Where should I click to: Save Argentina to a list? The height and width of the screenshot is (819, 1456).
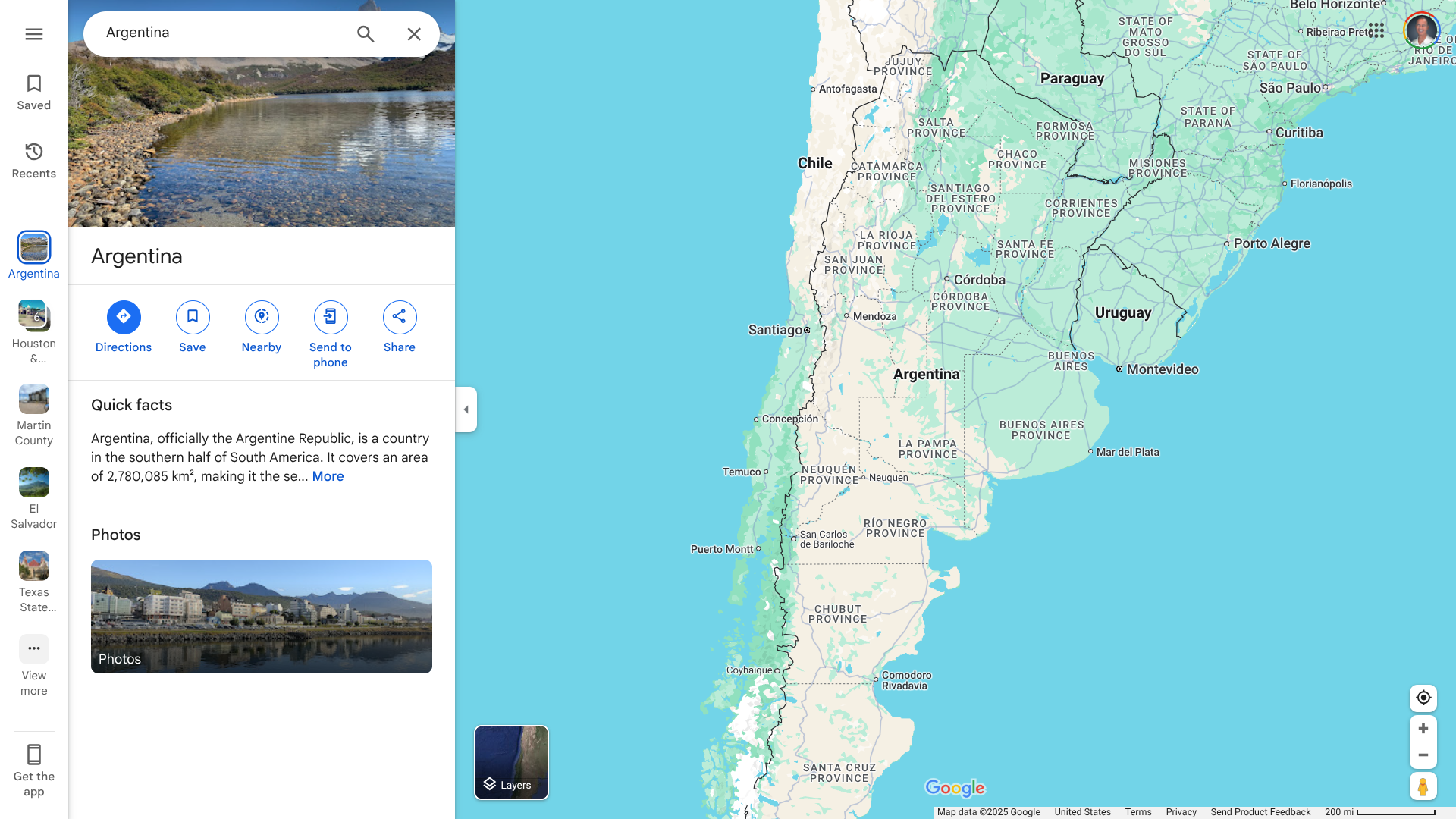coord(193,328)
